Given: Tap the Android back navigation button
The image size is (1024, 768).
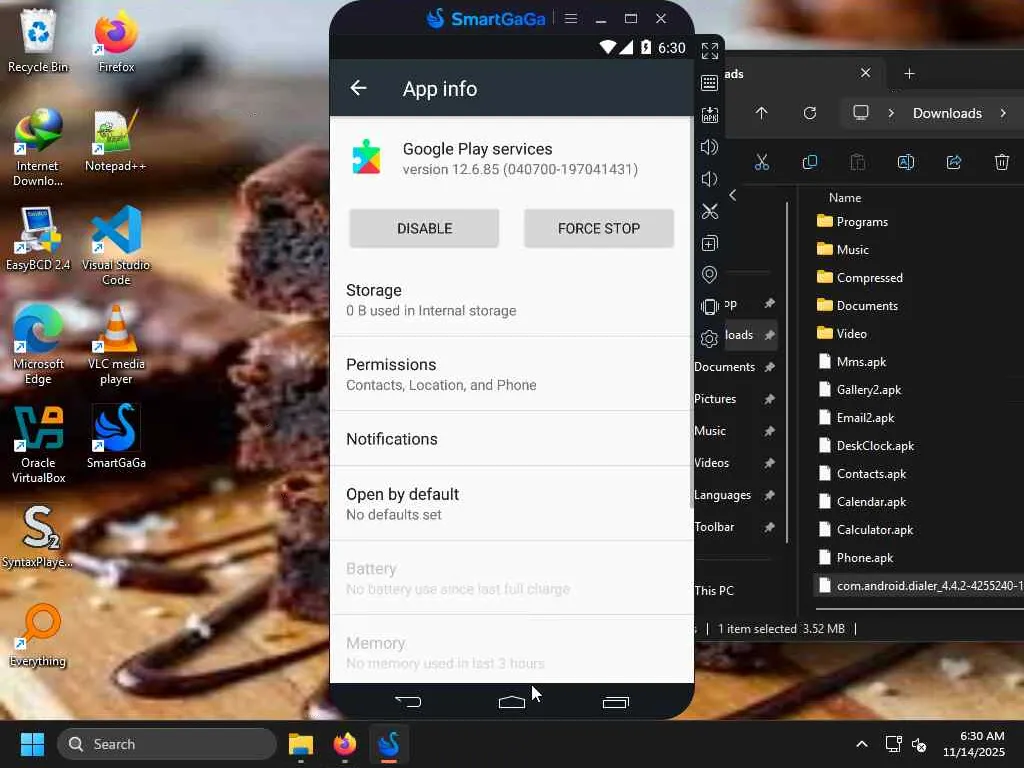Looking at the screenshot, I should tap(408, 702).
